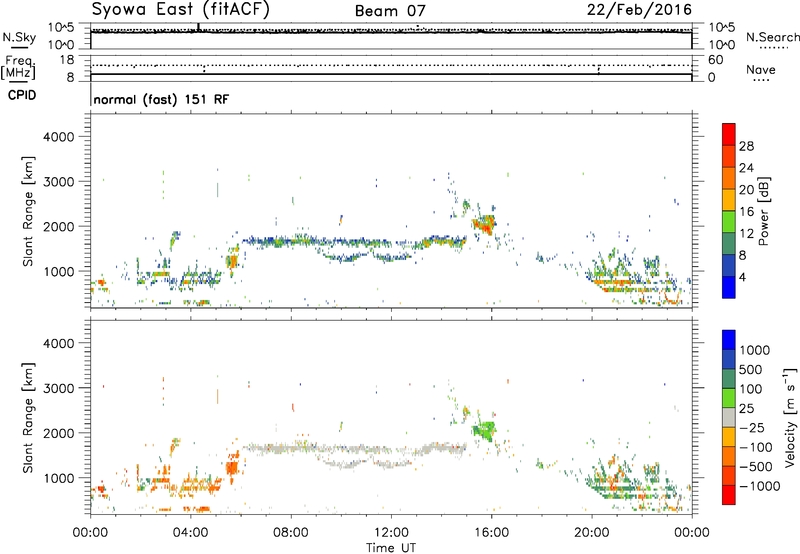Click the date '22/Feb/2016'
800x554 pixels.
click(x=639, y=10)
